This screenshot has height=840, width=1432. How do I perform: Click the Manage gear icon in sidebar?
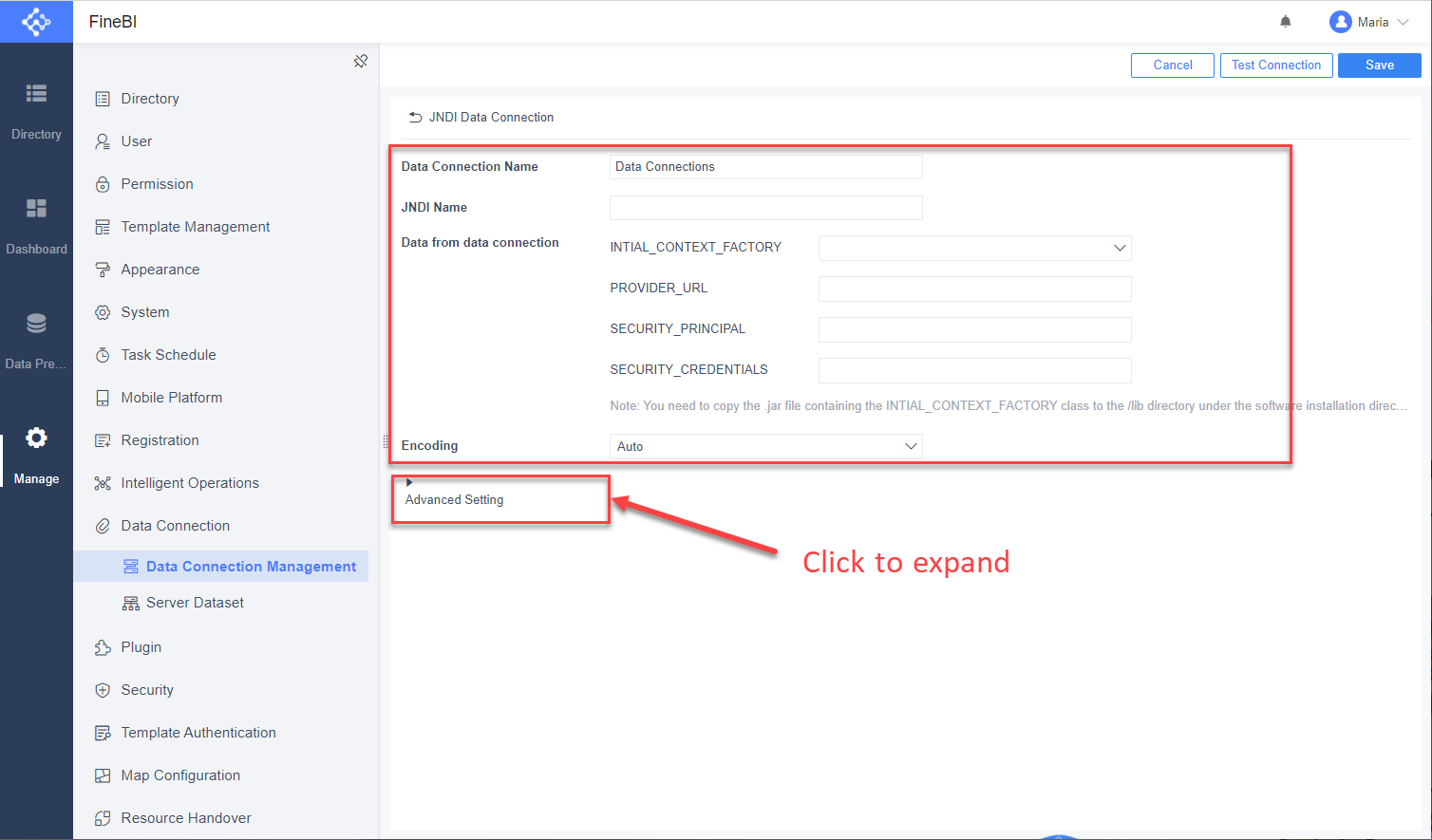[x=36, y=437]
